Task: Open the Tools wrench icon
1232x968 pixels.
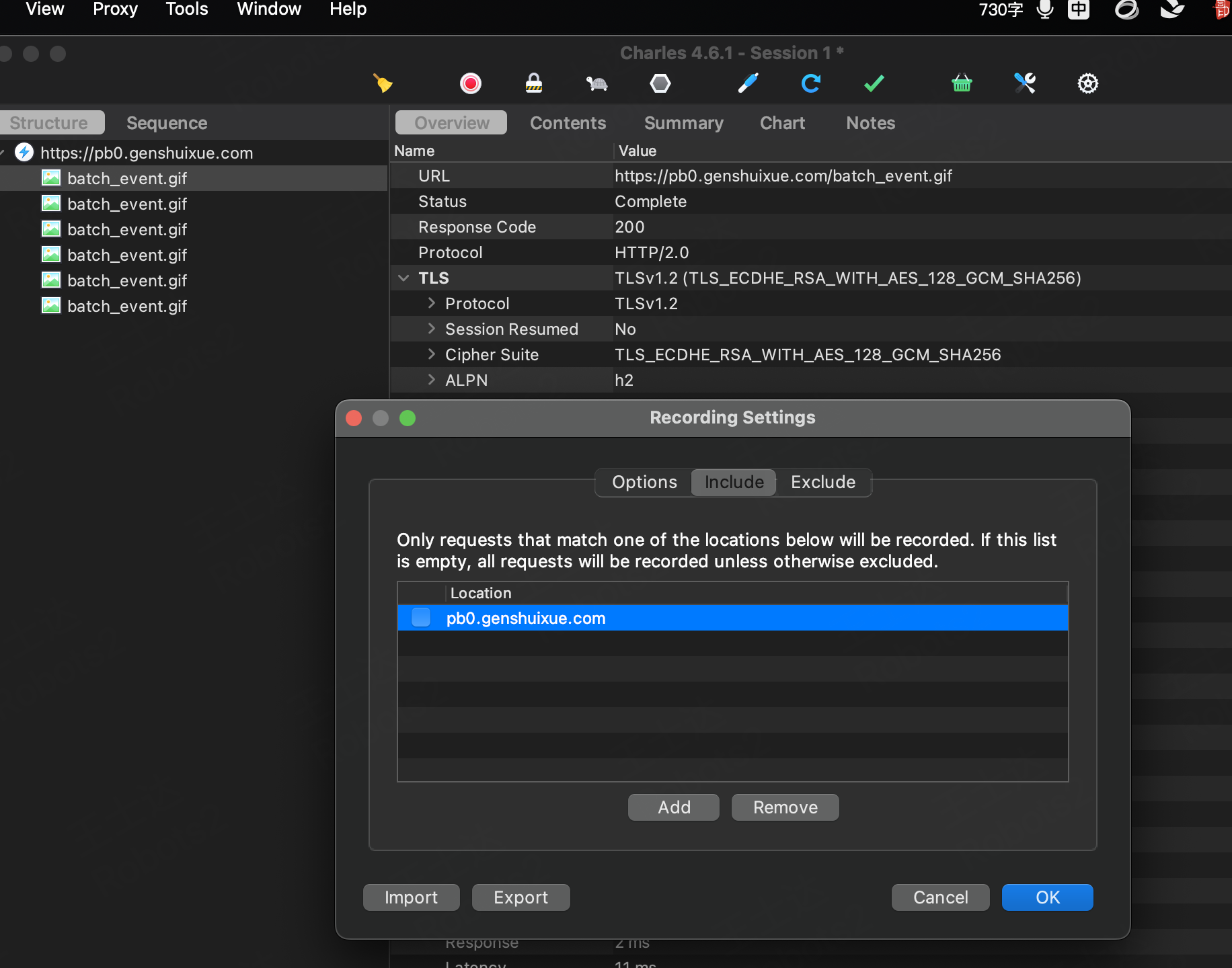Action: click(x=1025, y=83)
